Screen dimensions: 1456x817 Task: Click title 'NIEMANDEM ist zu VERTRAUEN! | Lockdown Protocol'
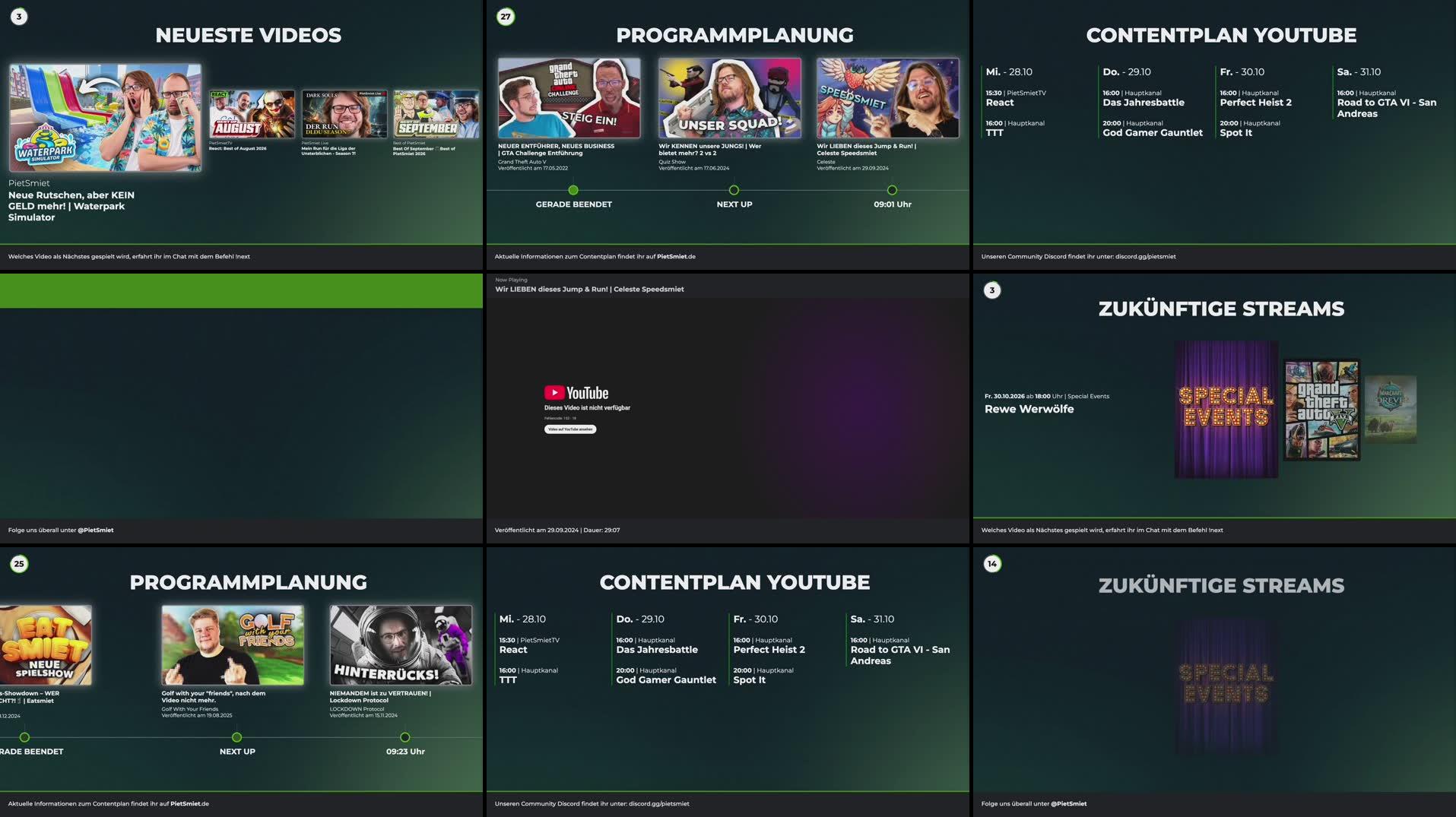coord(380,697)
